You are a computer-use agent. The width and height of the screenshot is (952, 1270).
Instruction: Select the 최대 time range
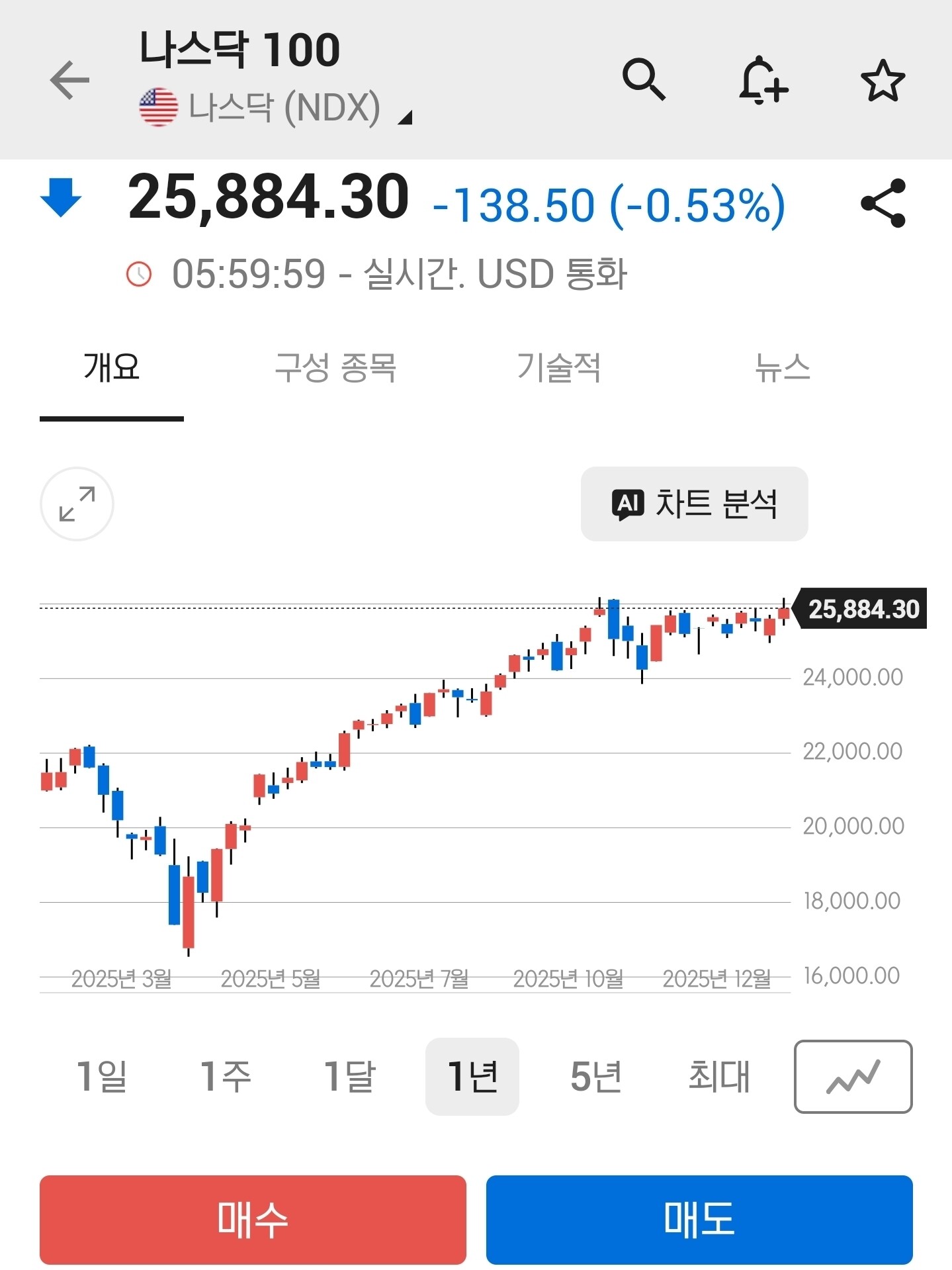[x=719, y=1076]
